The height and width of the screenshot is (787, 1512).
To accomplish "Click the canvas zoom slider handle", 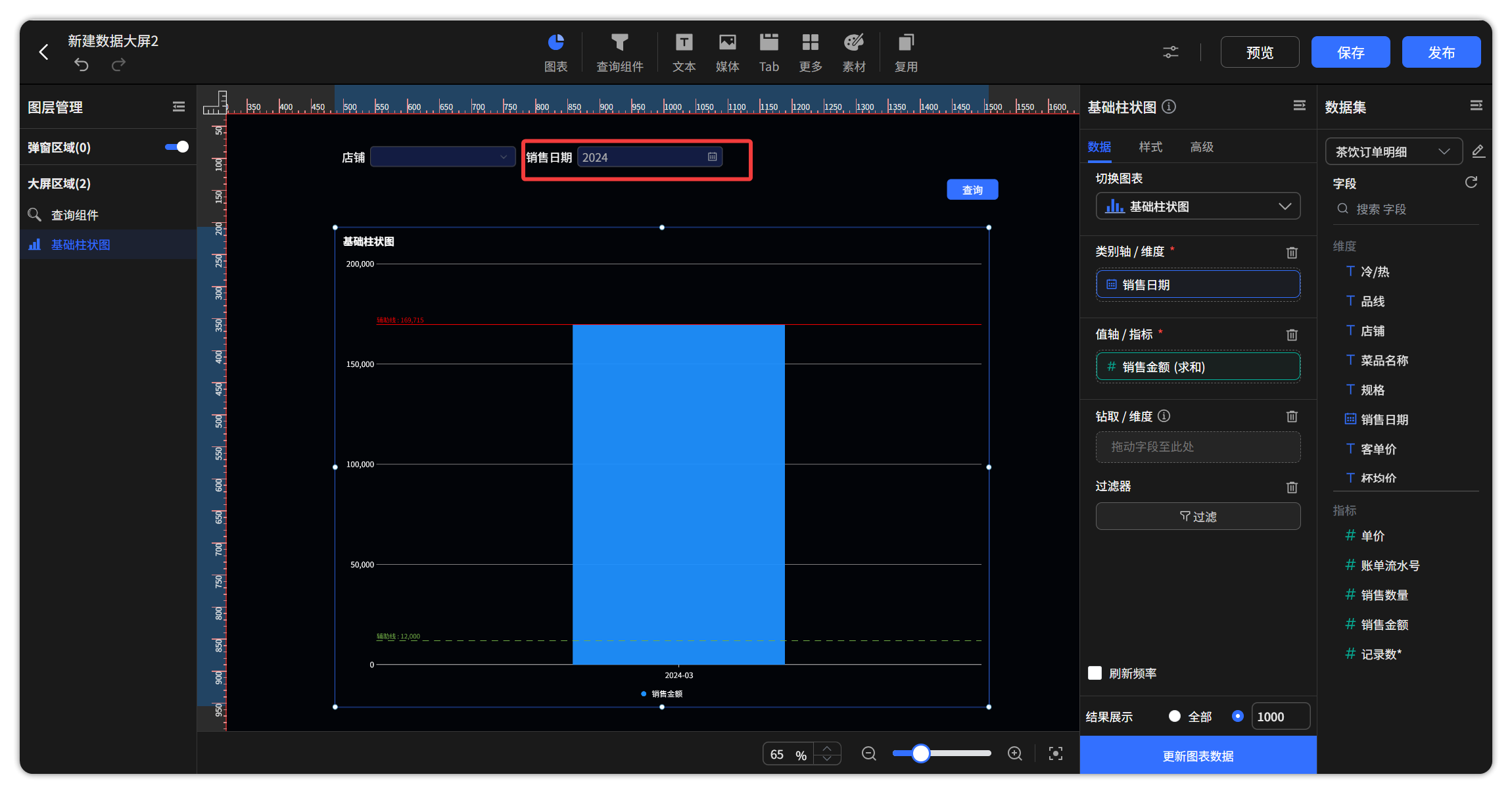I will click(920, 753).
